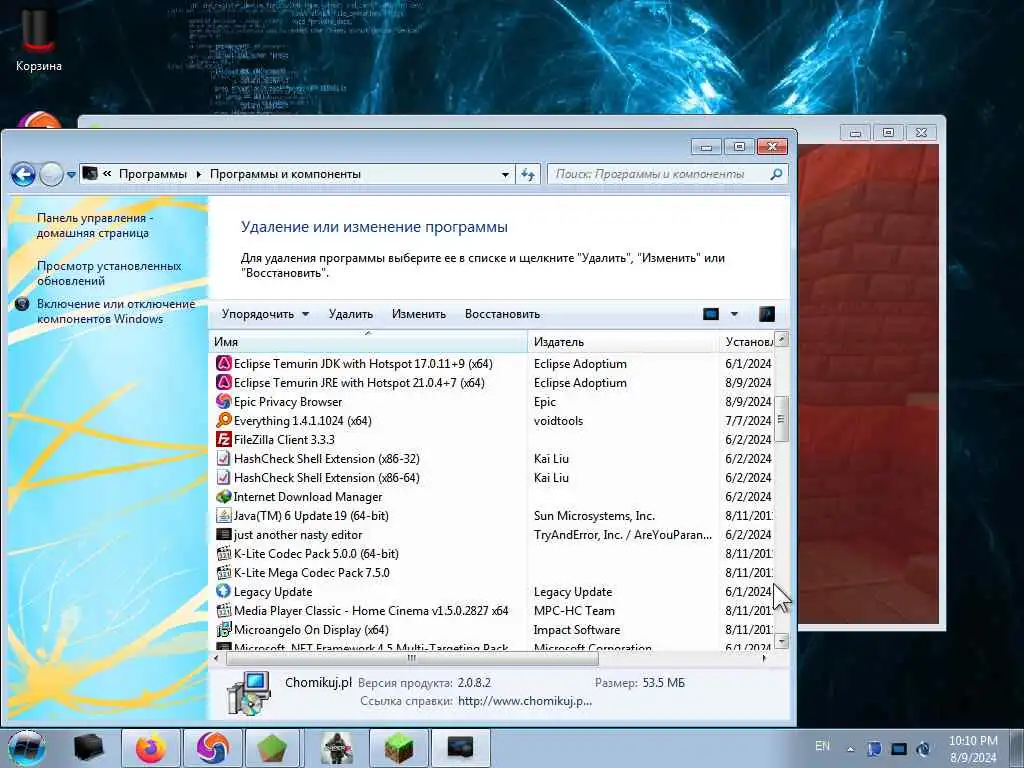Click the FileZilla Client 3.3.3 icon
Screen dimensions: 1024x768
tap(223, 440)
